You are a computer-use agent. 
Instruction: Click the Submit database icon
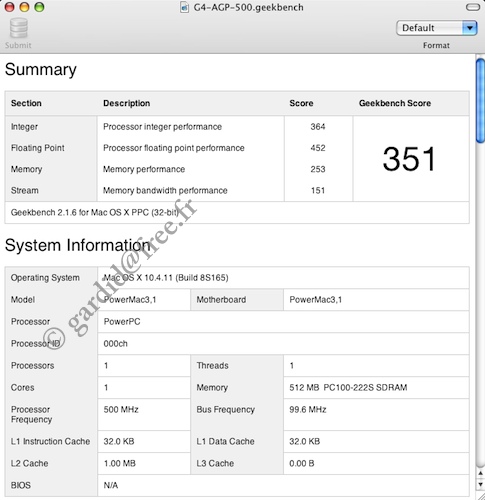(x=19, y=28)
